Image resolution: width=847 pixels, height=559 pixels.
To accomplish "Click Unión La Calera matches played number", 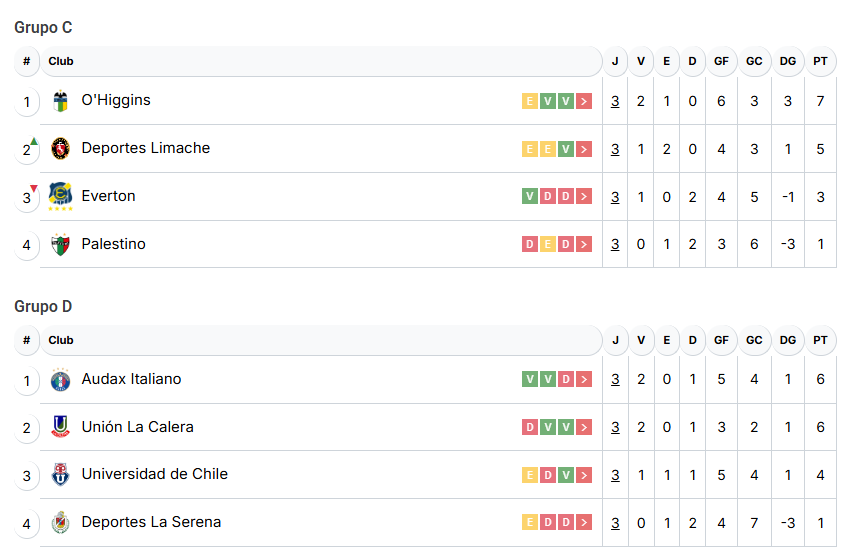I will 615,427.
